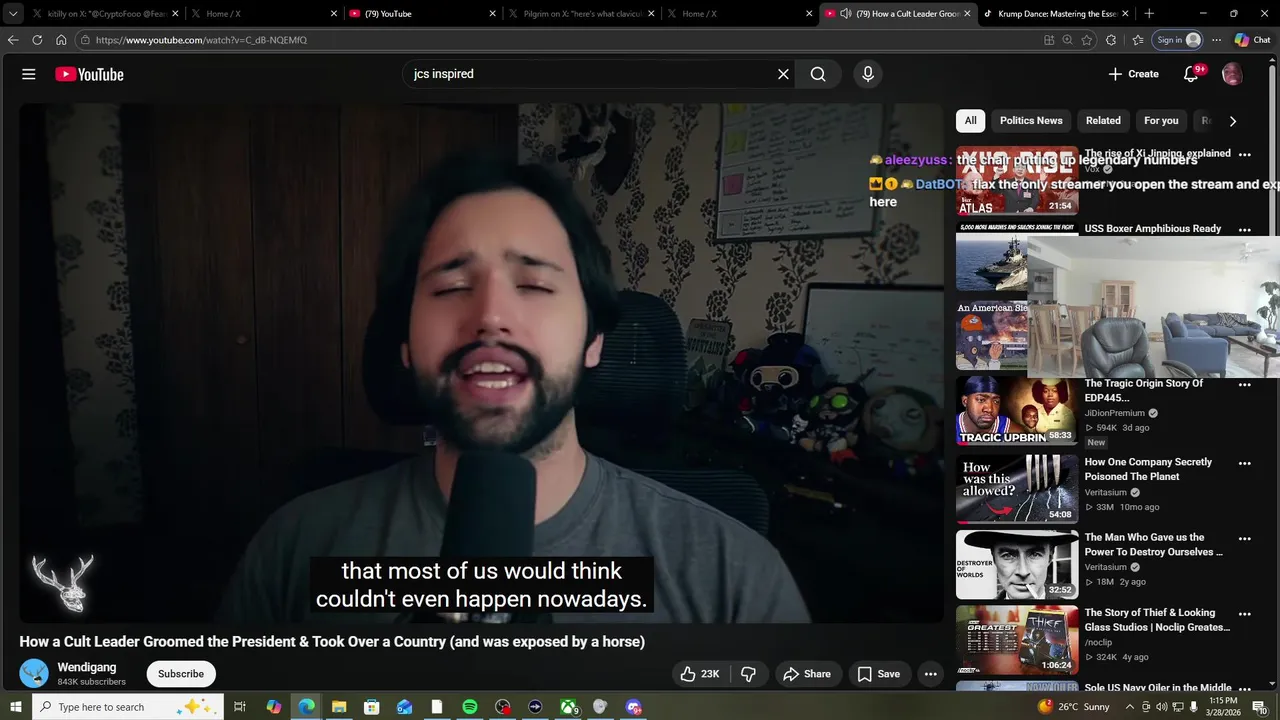Open options for 'Poisoned The Planet' video

click(x=1245, y=463)
